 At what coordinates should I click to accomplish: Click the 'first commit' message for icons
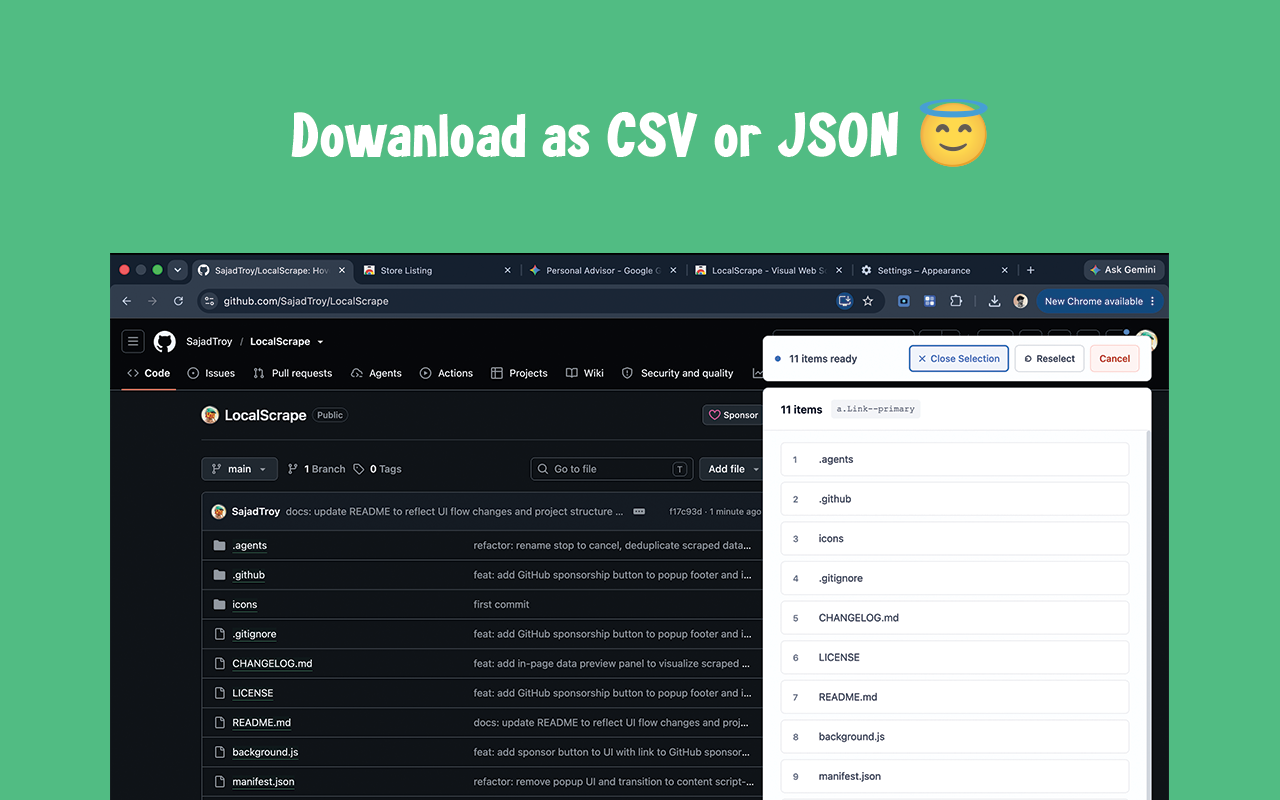502,605
